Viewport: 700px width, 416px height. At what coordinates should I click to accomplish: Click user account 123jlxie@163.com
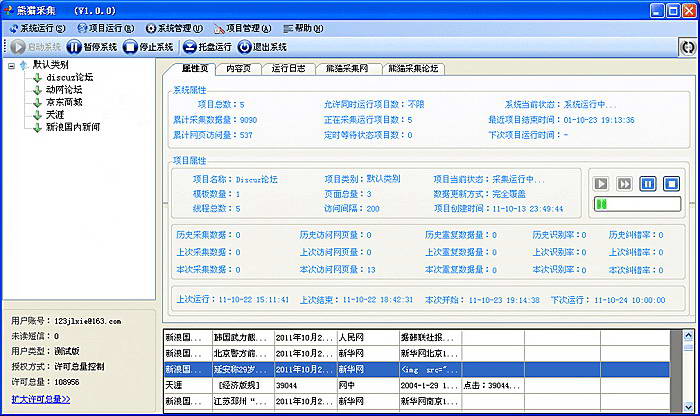[88, 321]
